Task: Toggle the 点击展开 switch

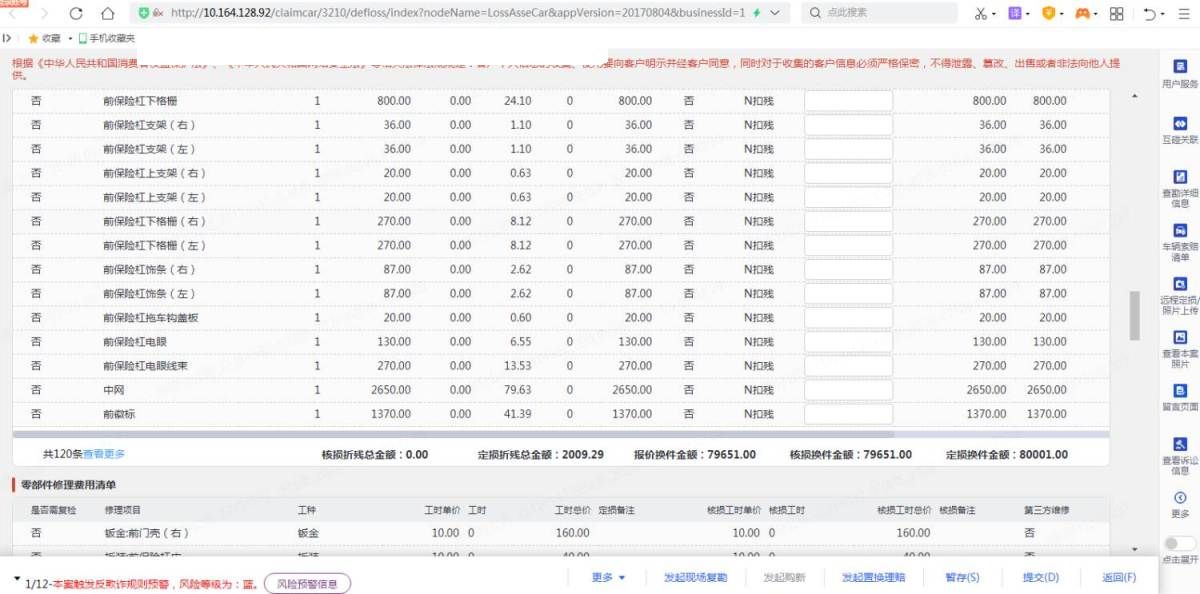Action: (x=1180, y=543)
